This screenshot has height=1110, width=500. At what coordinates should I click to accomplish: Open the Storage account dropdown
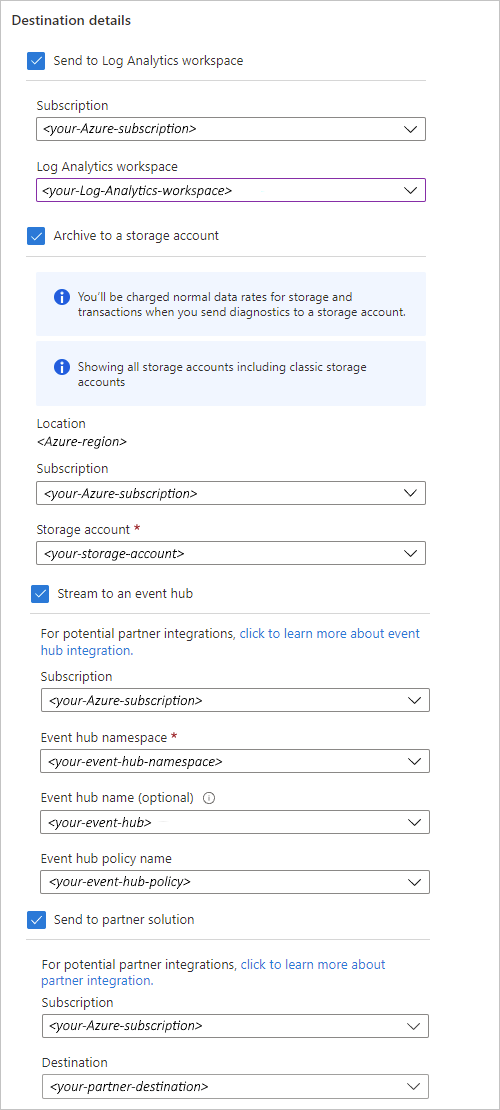pos(231,553)
